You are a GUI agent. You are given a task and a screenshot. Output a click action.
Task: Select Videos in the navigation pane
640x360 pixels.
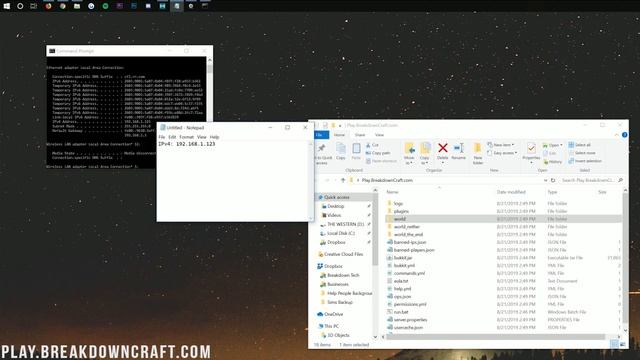(333, 215)
